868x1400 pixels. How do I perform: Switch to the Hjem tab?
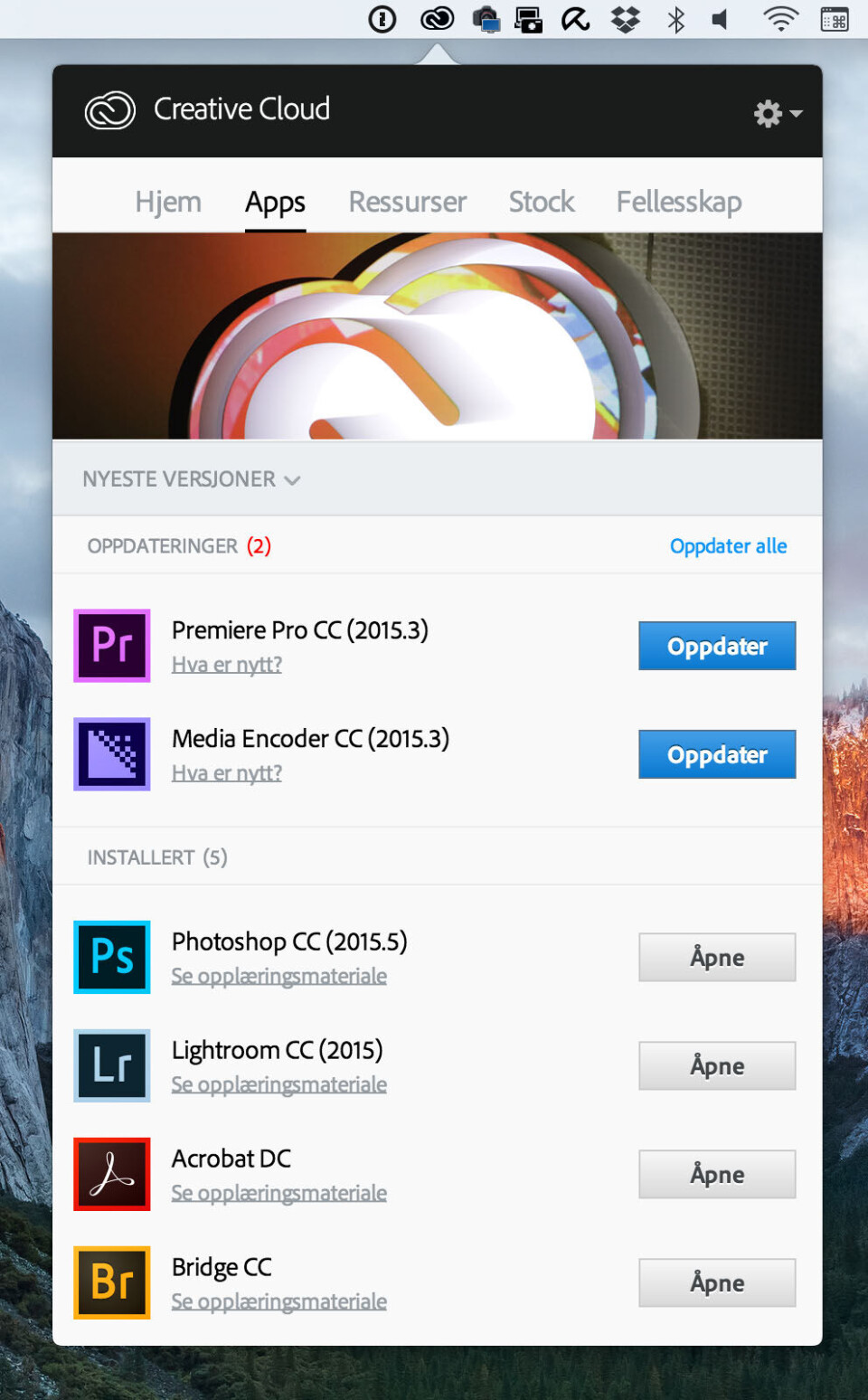tap(168, 202)
